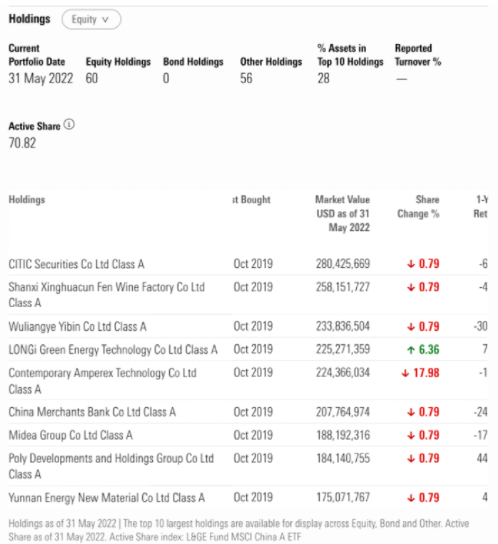Open Poly Developments and Holdings Group link
This screenshot has height=544, width=498.
(111, 466)
